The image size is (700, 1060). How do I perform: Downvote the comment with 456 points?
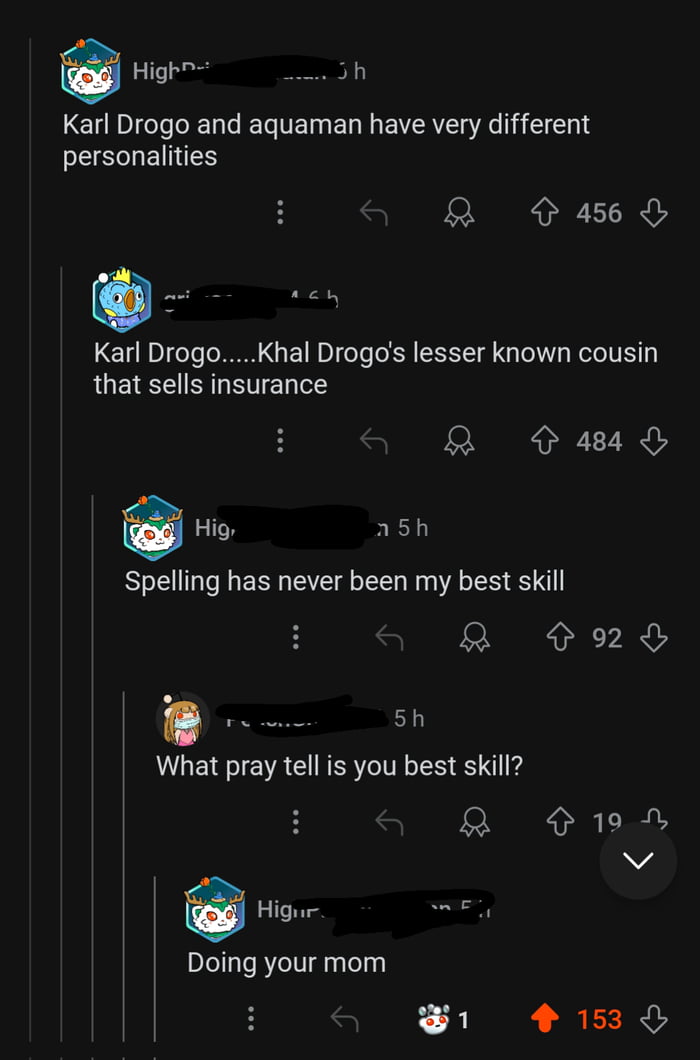(653, 213)
